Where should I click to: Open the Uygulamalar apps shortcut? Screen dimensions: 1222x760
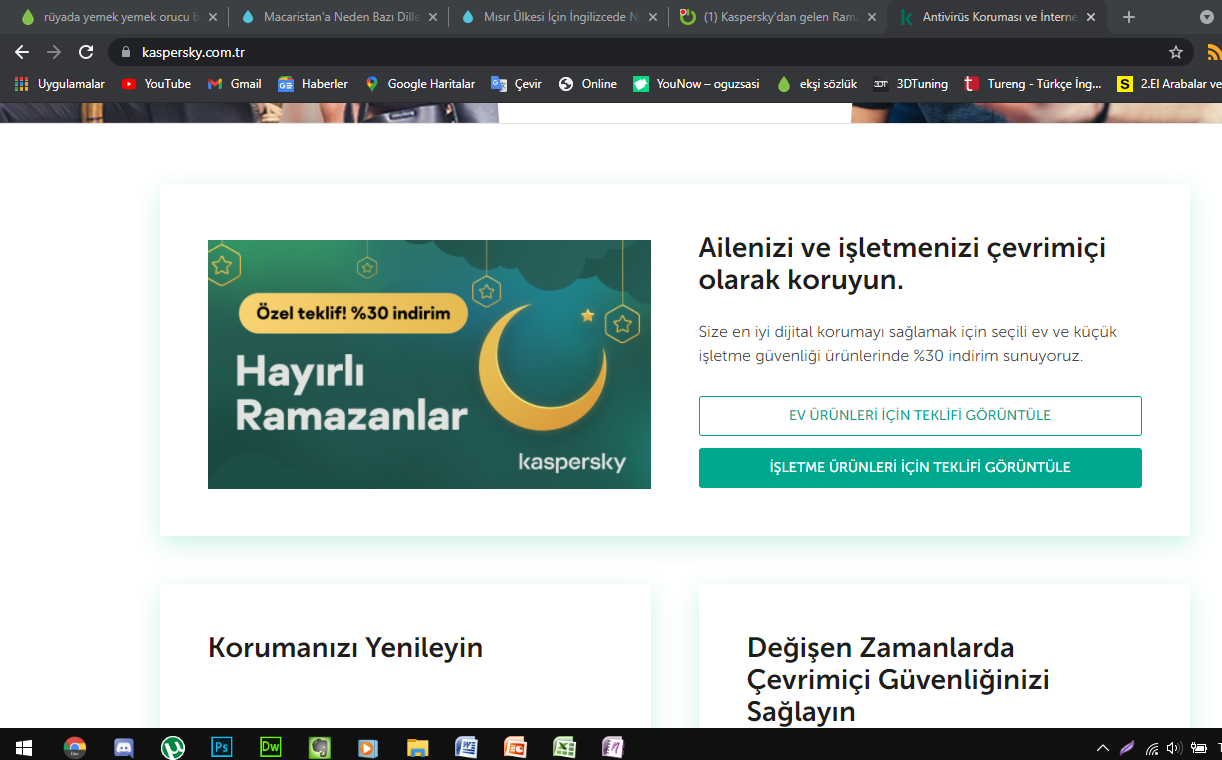pyautogui.click(x=60, y=84)
